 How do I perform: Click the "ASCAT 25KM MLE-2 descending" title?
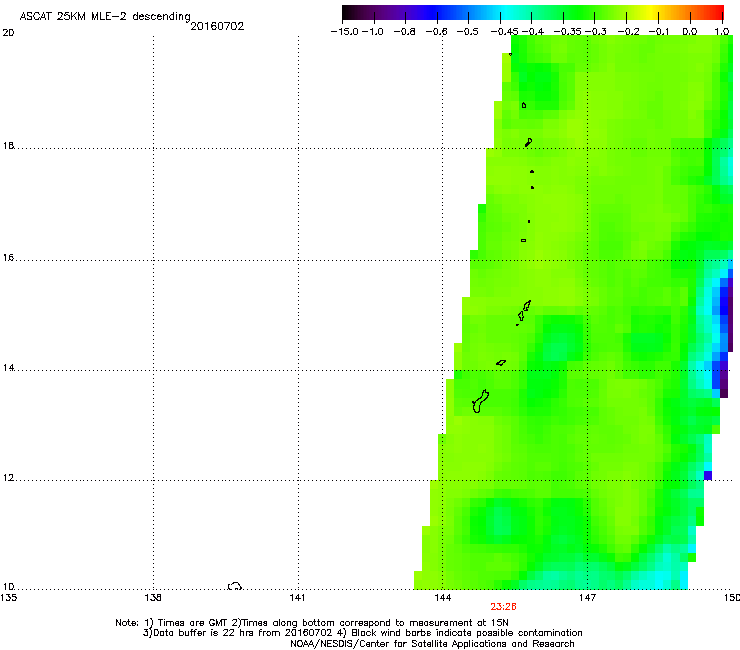point(105,17)
